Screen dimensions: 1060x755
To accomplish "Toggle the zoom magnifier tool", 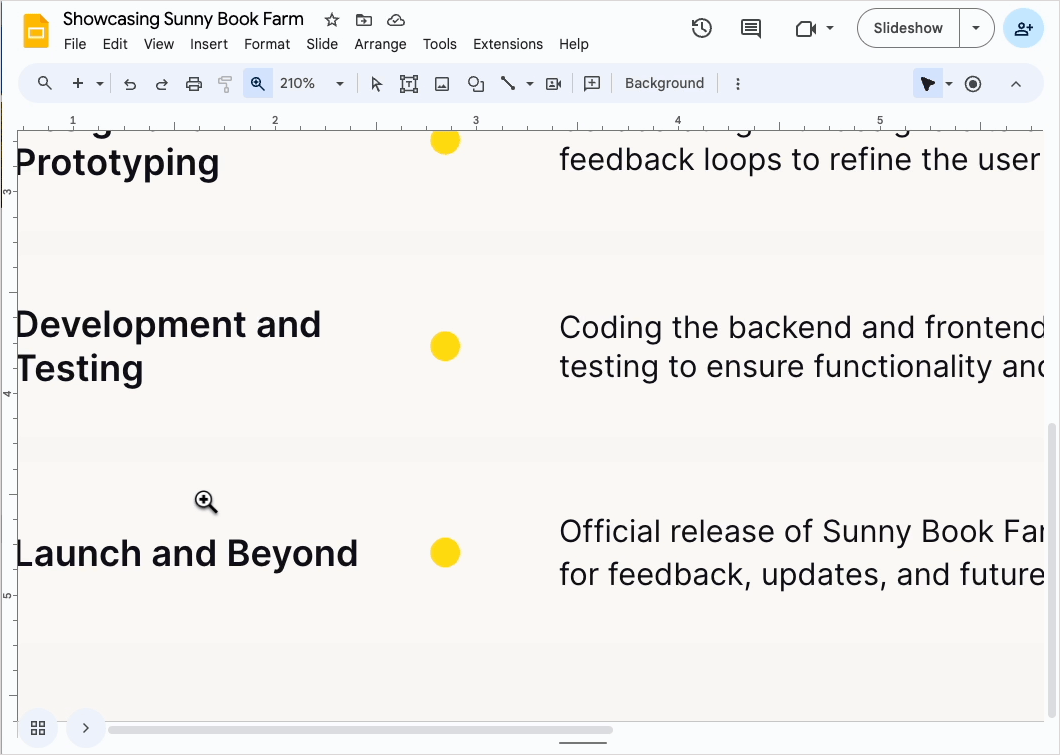I will pyautogui.click(x=258, y=84).
